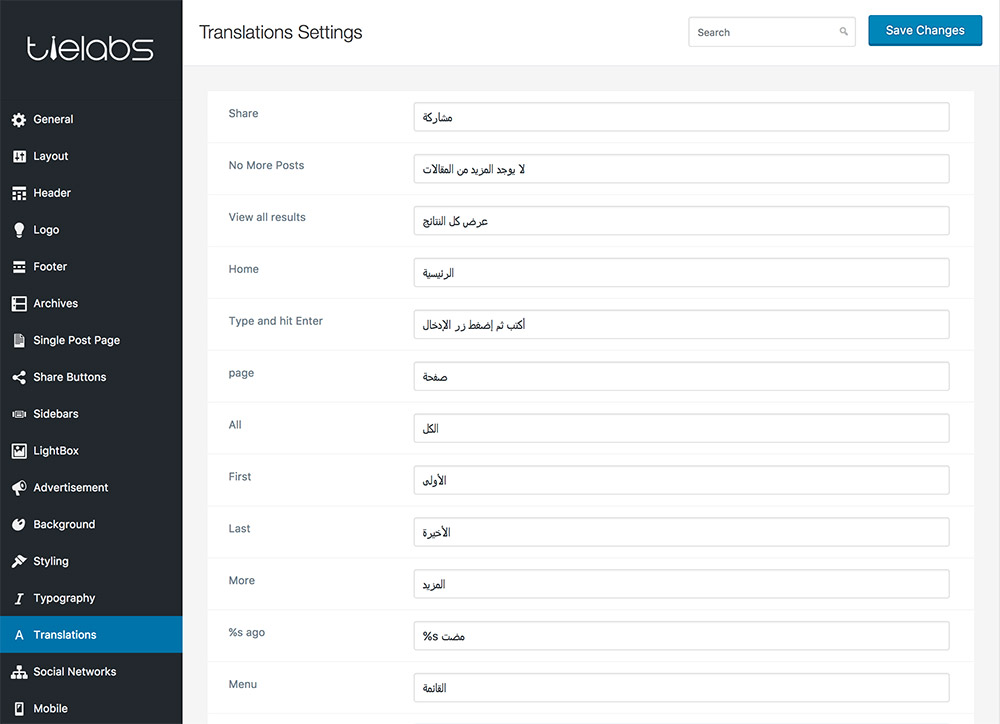1000x724 pixels.
Task: Click the Mobile phone icon
Action: [19, 709]
